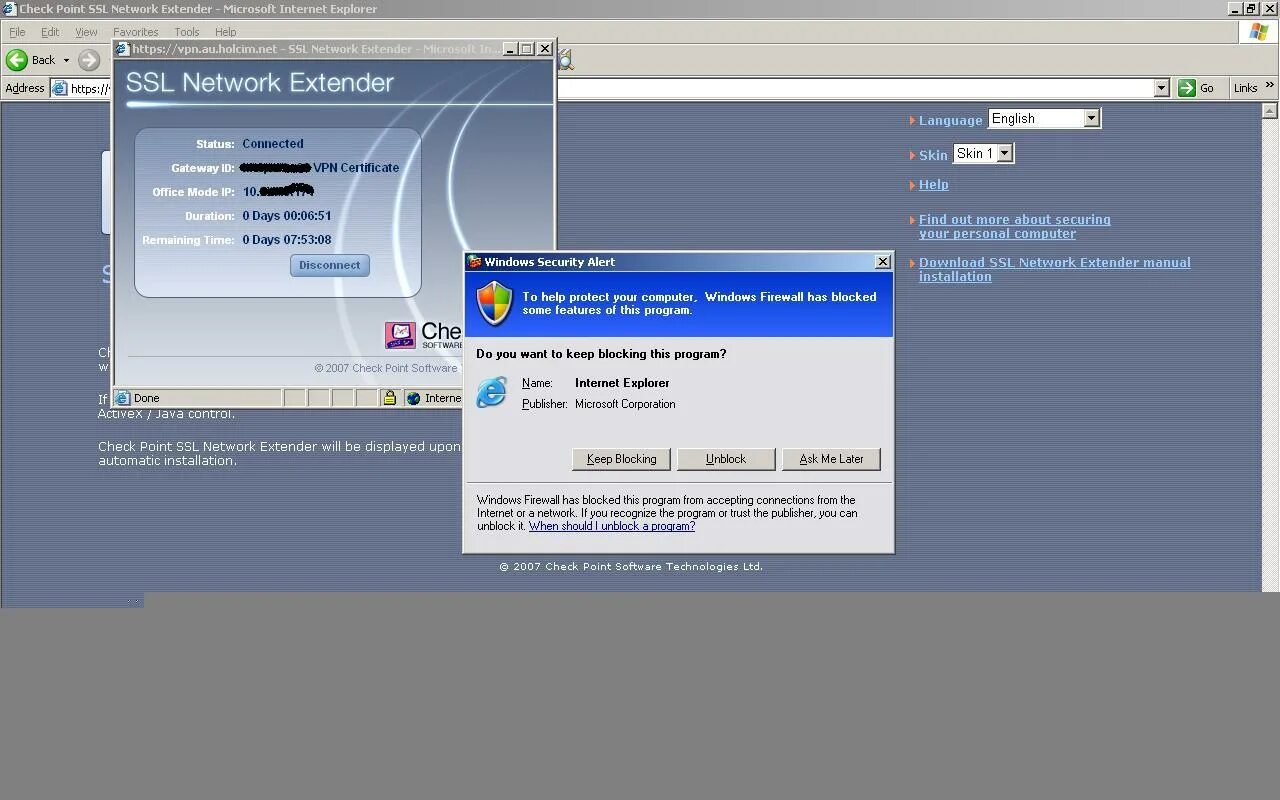Viewport: 1280px width, 800px height.
Task: Click the green Go arrow button
Action: pos(1187,88)
